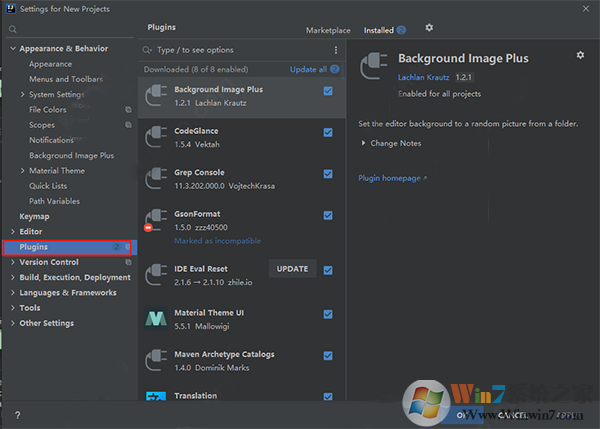Uncheck the Material Theme UI checkbox
The image size is (600, 429).
(x=328, y=314)
